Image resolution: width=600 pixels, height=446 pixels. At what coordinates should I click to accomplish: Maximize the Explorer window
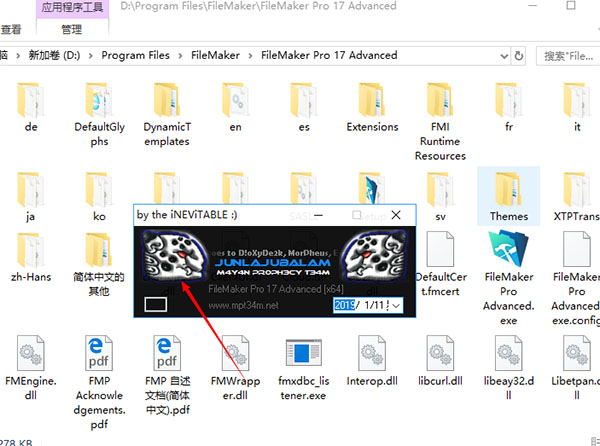click(x=571, y=5)
